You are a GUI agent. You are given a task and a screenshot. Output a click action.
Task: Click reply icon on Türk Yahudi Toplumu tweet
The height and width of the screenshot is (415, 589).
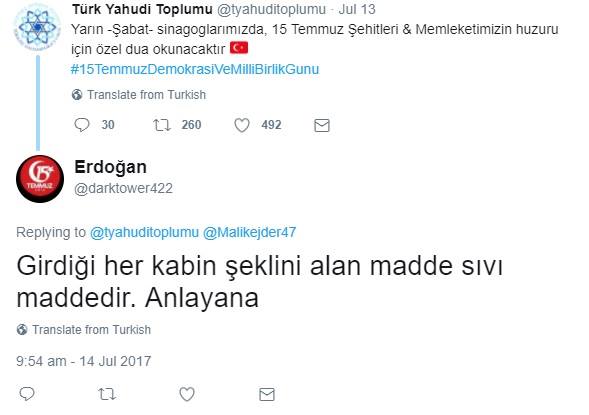[82, 125]
